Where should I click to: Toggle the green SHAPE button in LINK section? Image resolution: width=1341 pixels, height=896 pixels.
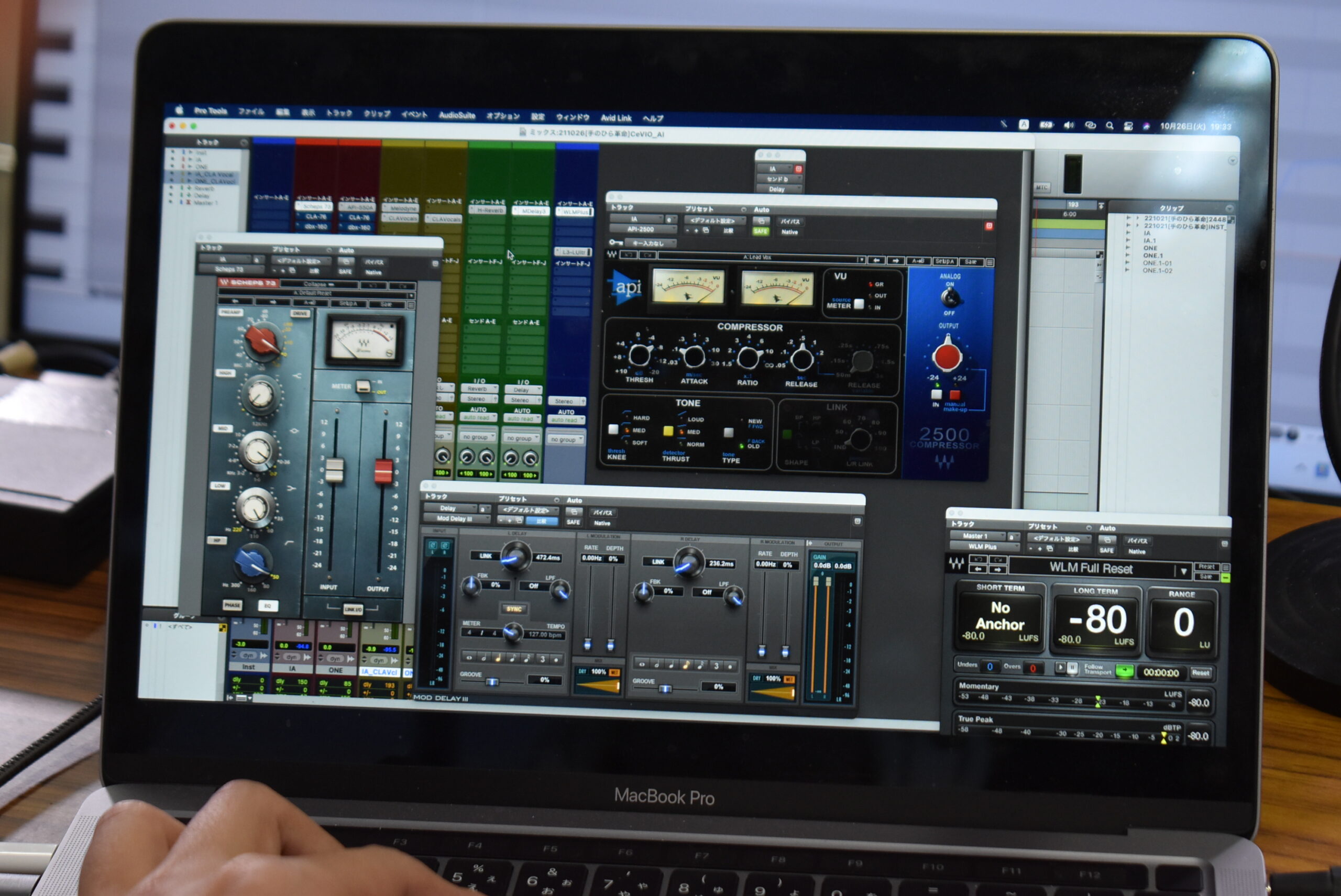tap(787, 434)
